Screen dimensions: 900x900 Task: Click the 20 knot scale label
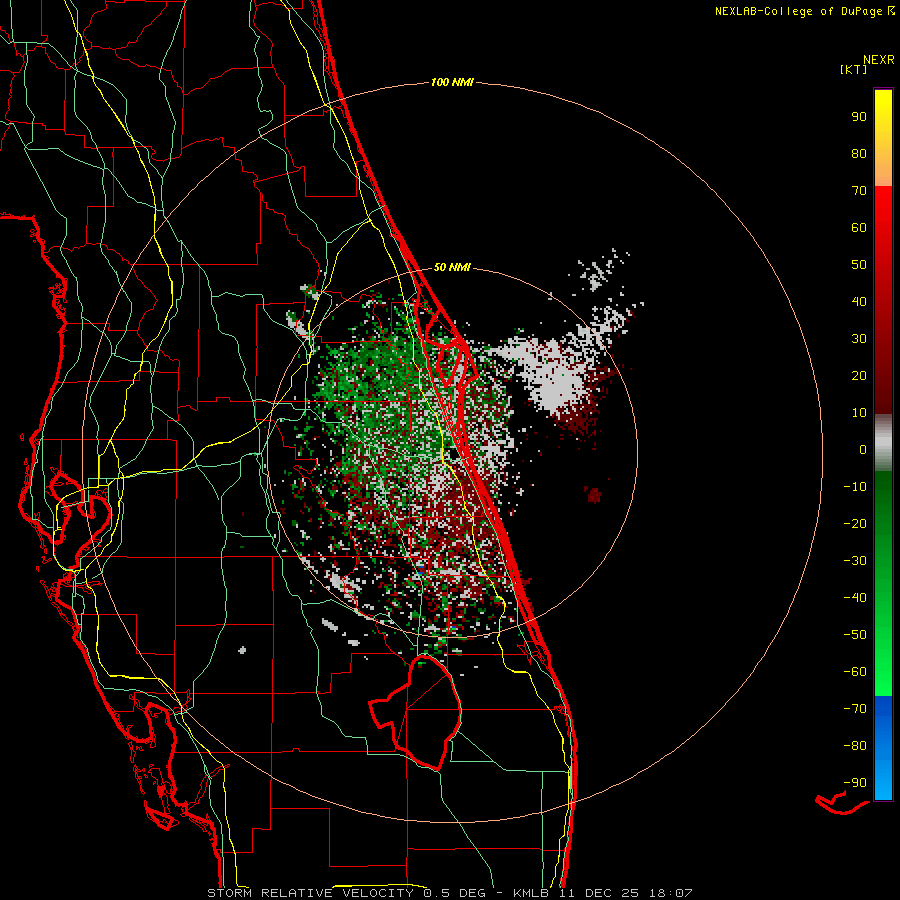click(859, 375)
